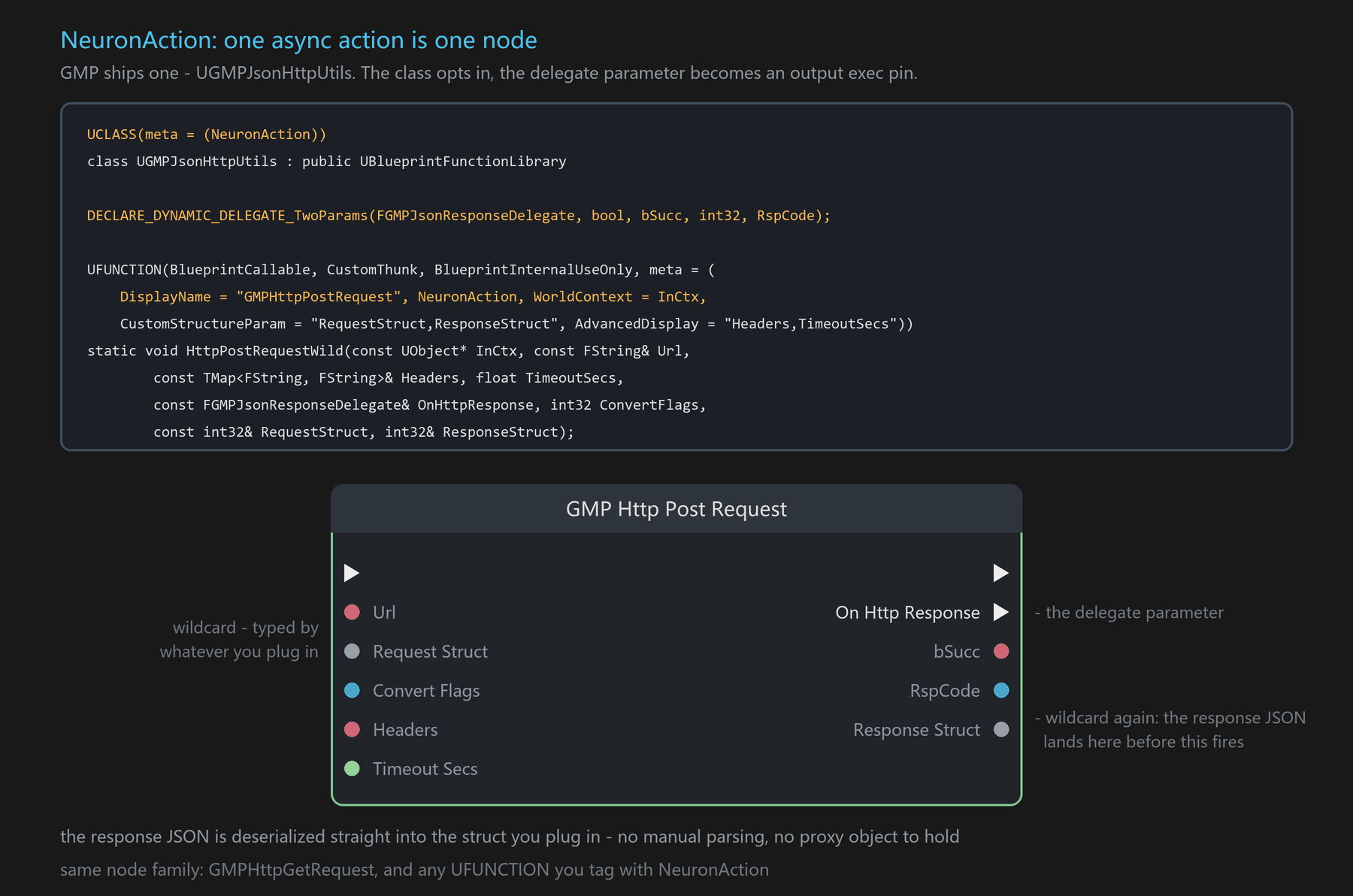Click 'the delegate parameter' annotation

[1129, 613]
